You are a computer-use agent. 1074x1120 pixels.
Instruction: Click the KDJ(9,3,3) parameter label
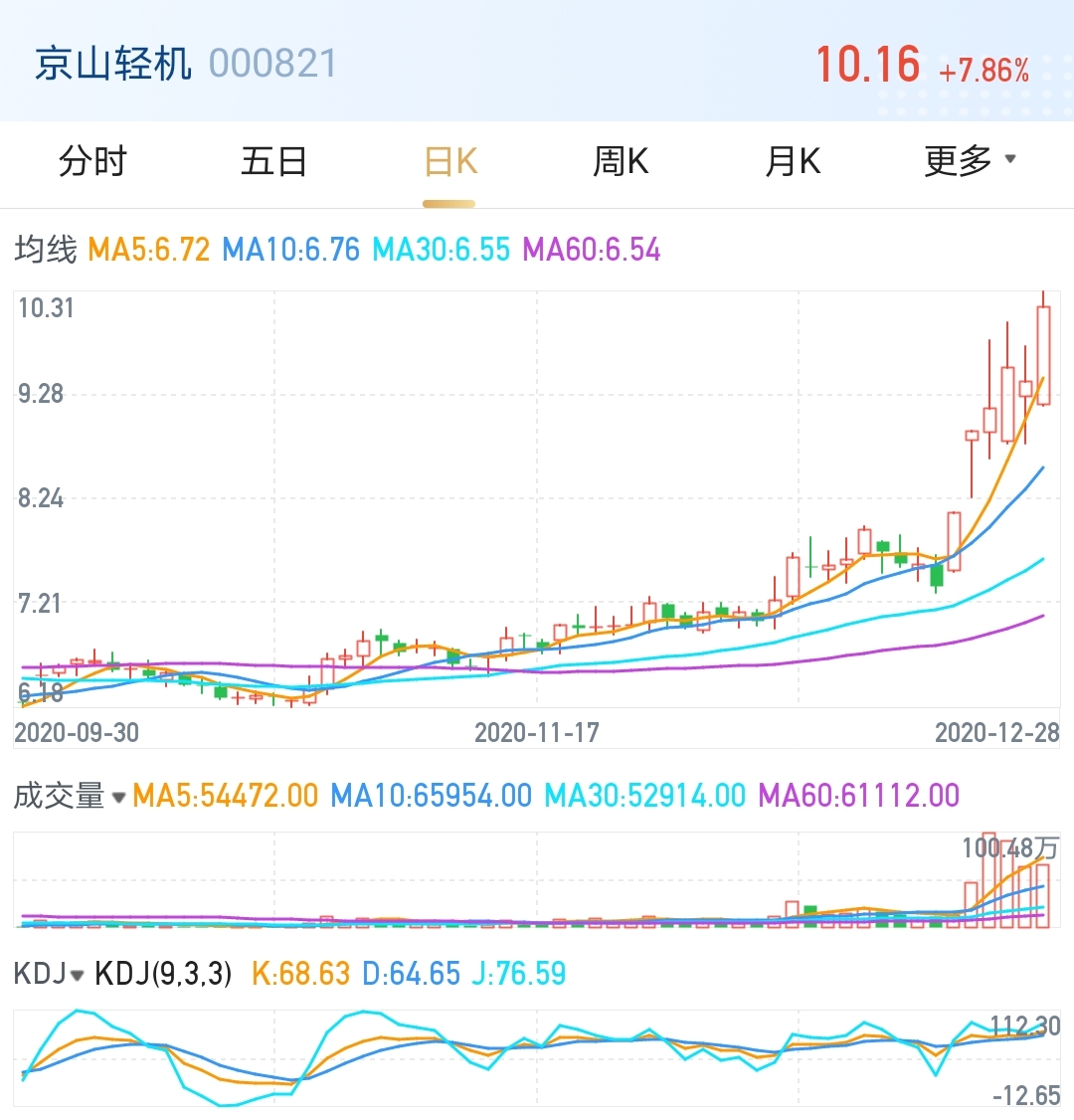163,974
